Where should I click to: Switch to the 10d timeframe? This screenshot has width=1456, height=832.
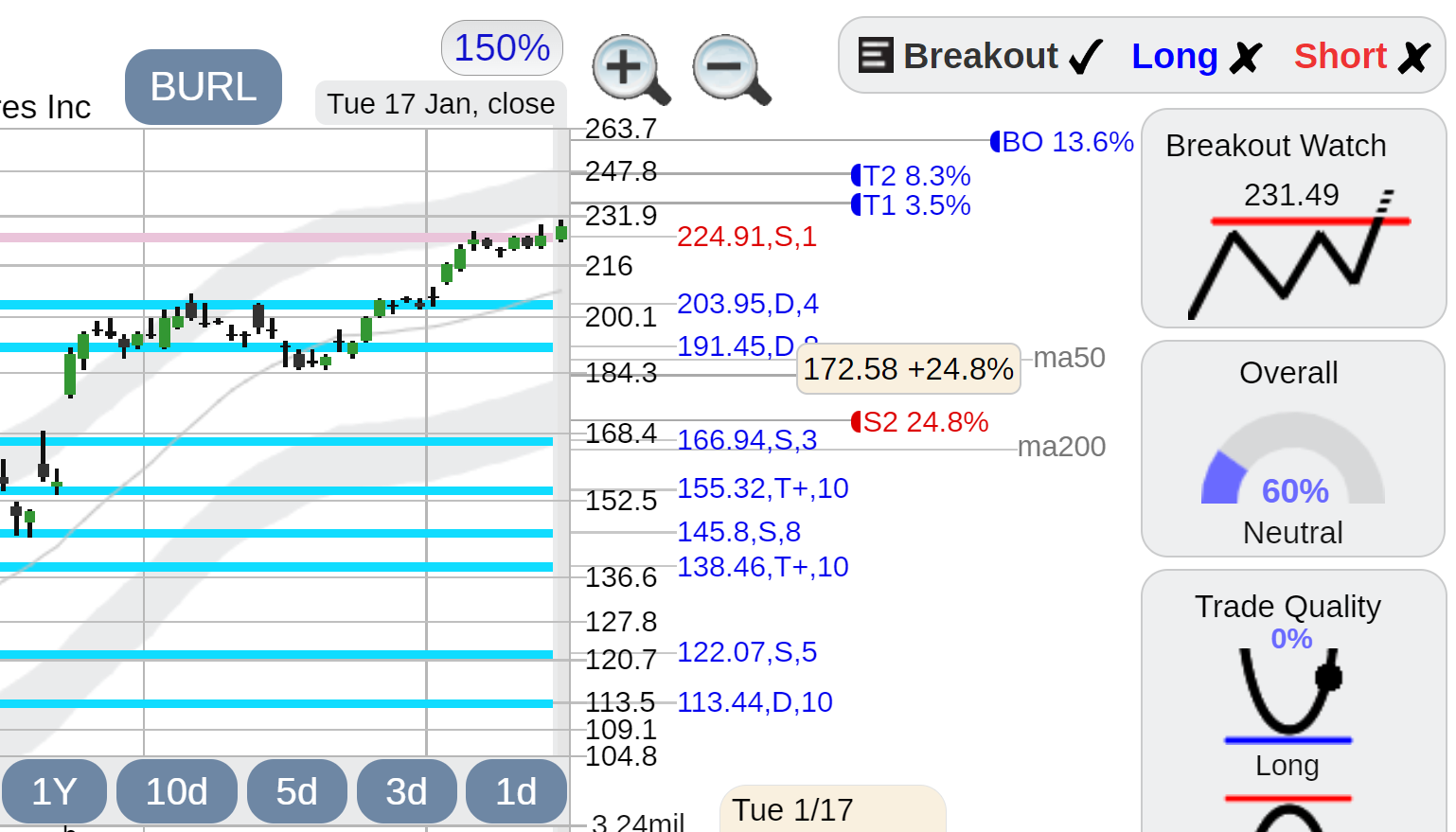click(177, 791)
